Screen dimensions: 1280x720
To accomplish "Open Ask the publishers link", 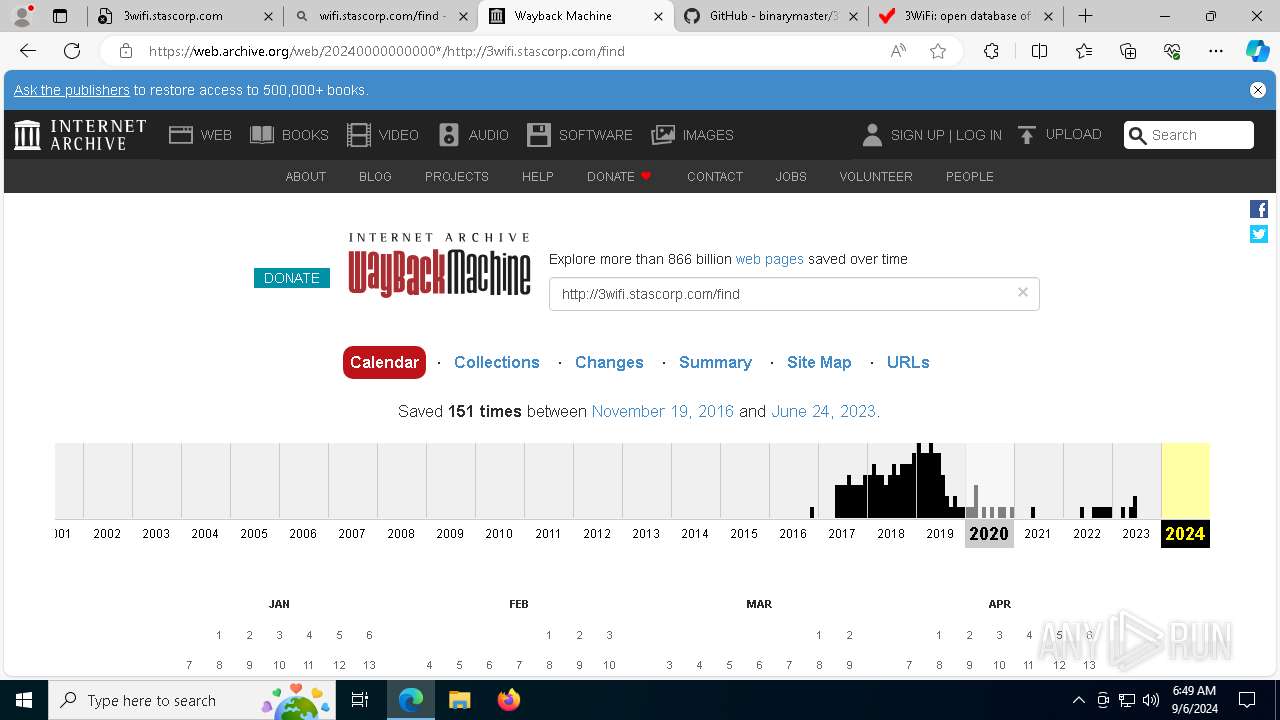I will 72,90.
